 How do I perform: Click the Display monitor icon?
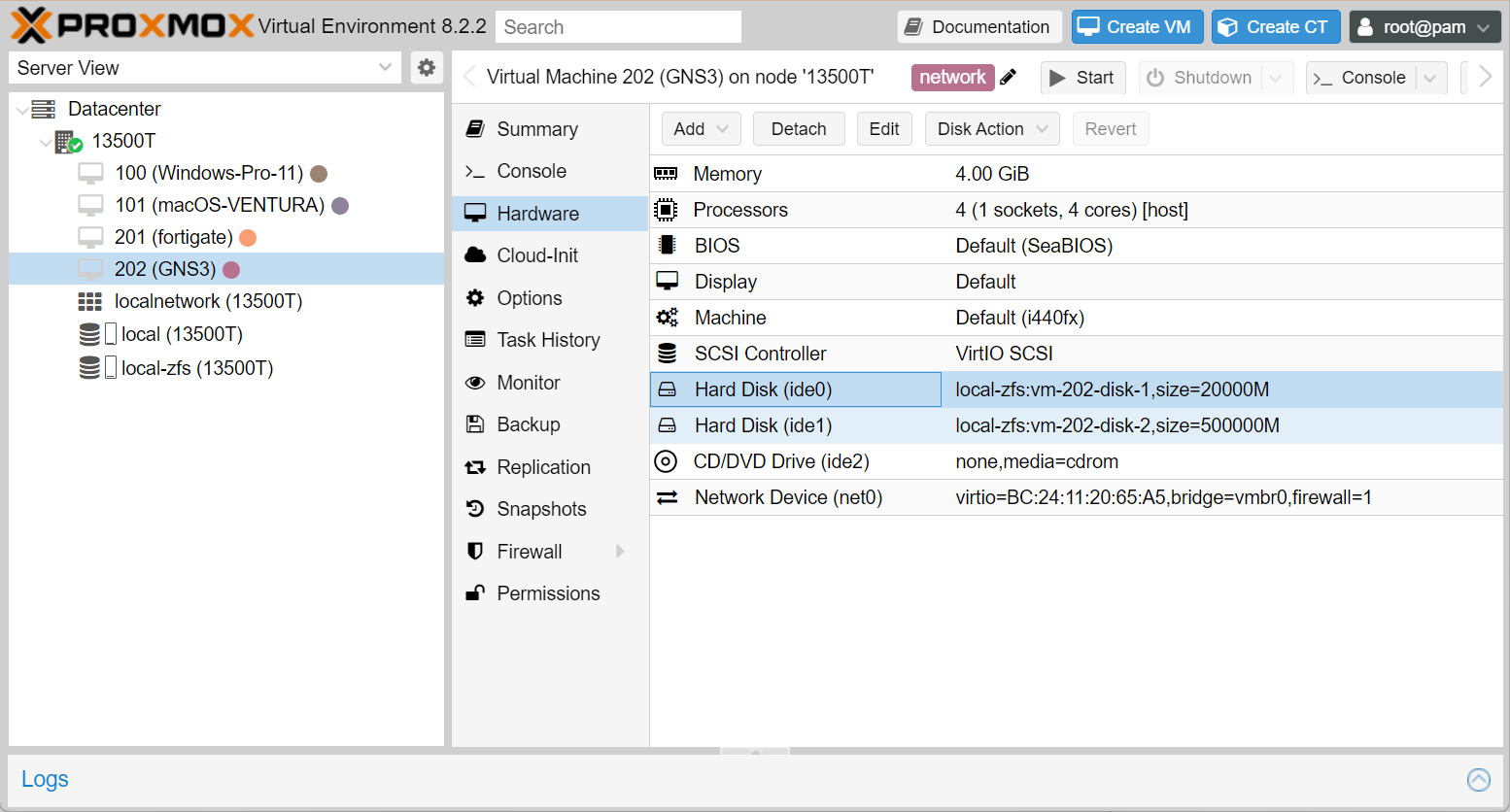click(667, 282)
